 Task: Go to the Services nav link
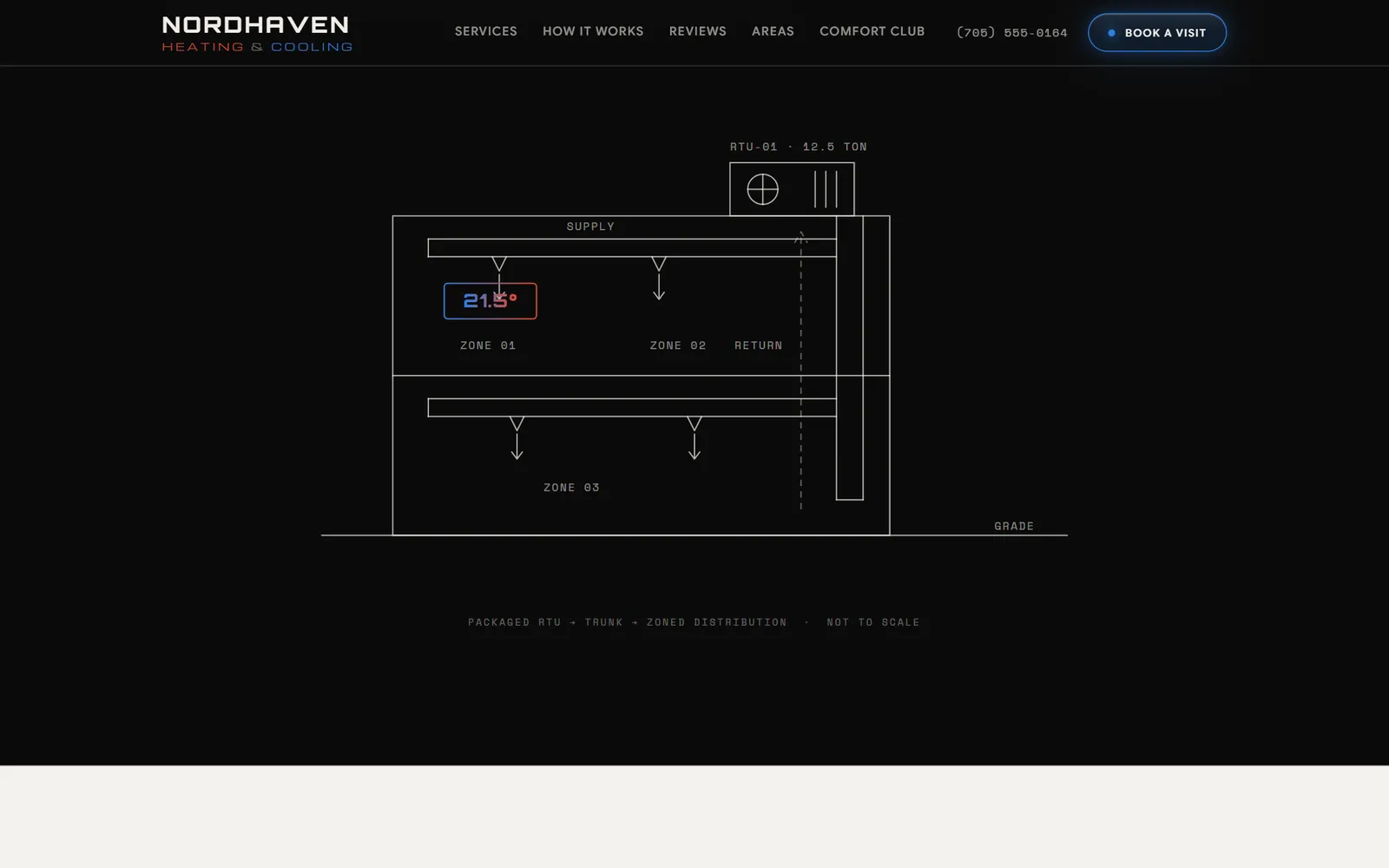[486, 31]
